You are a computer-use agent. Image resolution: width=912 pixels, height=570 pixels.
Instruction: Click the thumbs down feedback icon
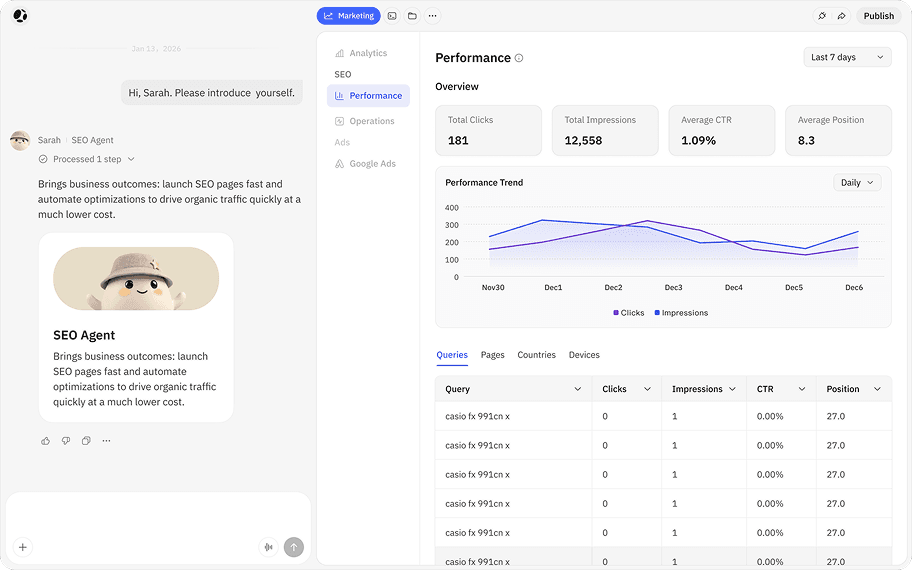point(66,441)
